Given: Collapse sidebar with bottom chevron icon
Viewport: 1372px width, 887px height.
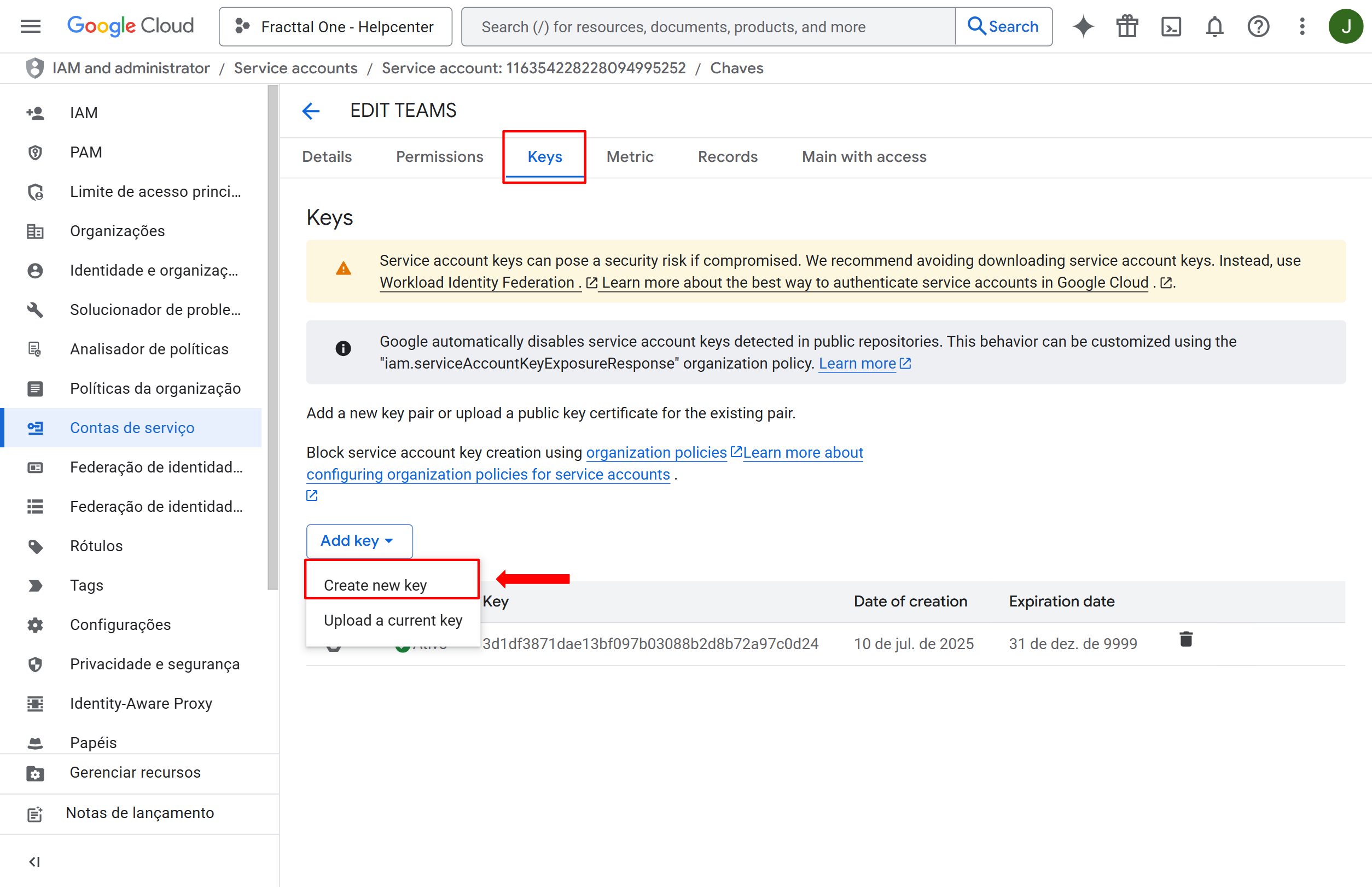Looking at the screenshot, I should [34, 862].
